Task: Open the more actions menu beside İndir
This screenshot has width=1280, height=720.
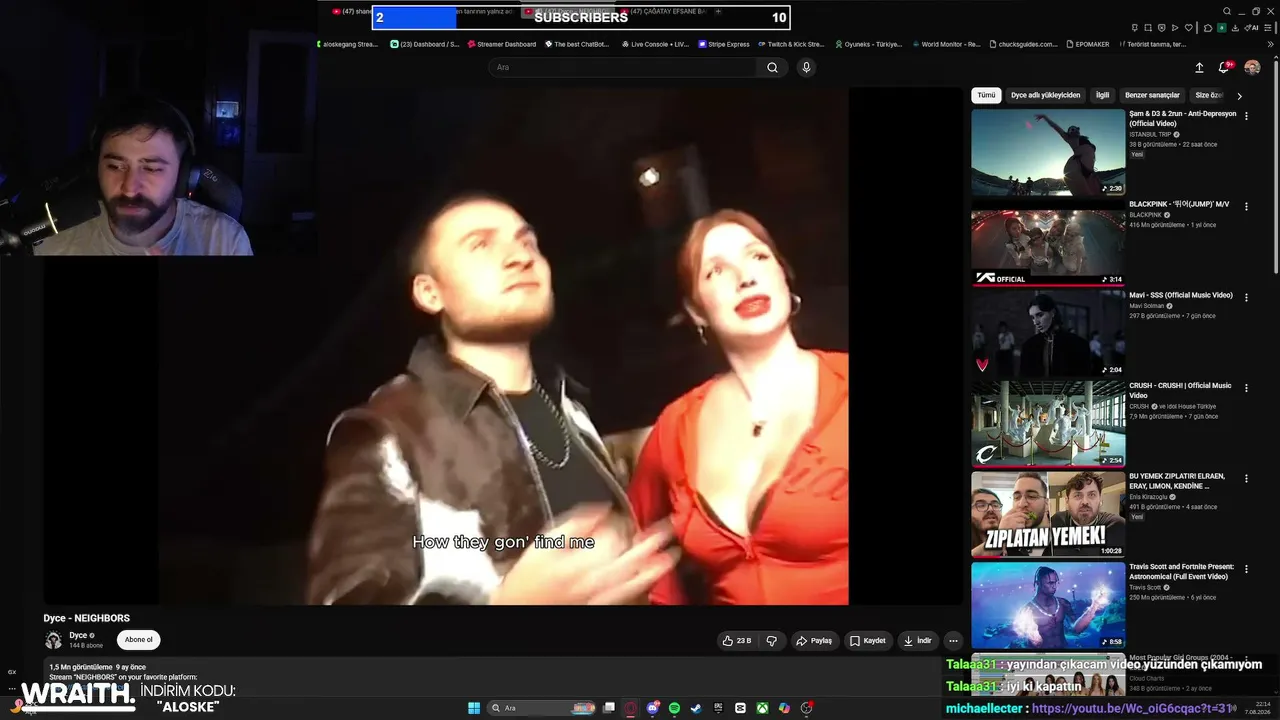Action: [x=953, y=641]
